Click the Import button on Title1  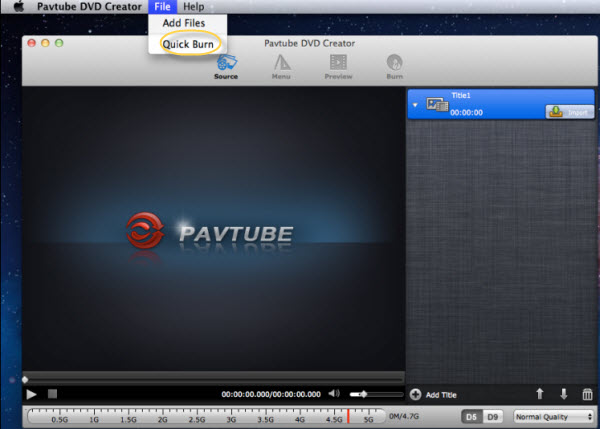[x=569, y=112]
